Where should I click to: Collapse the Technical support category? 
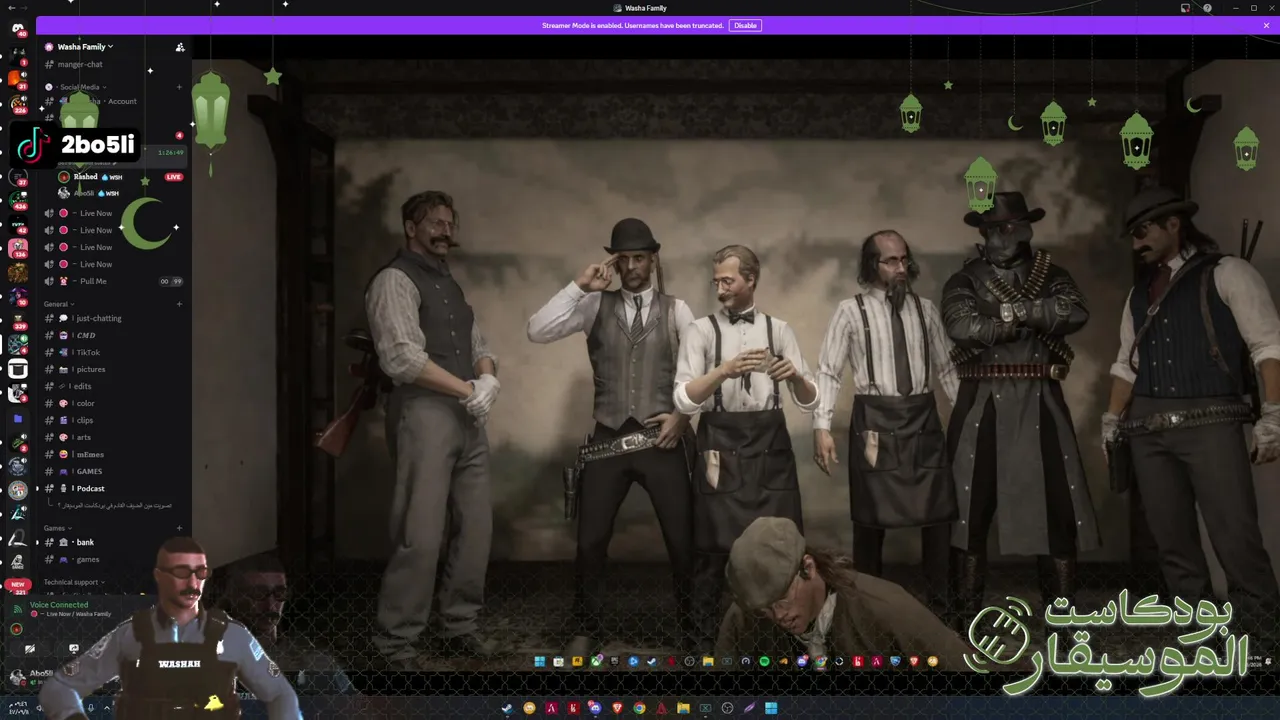pyautogui.click(x=74, y=582)
